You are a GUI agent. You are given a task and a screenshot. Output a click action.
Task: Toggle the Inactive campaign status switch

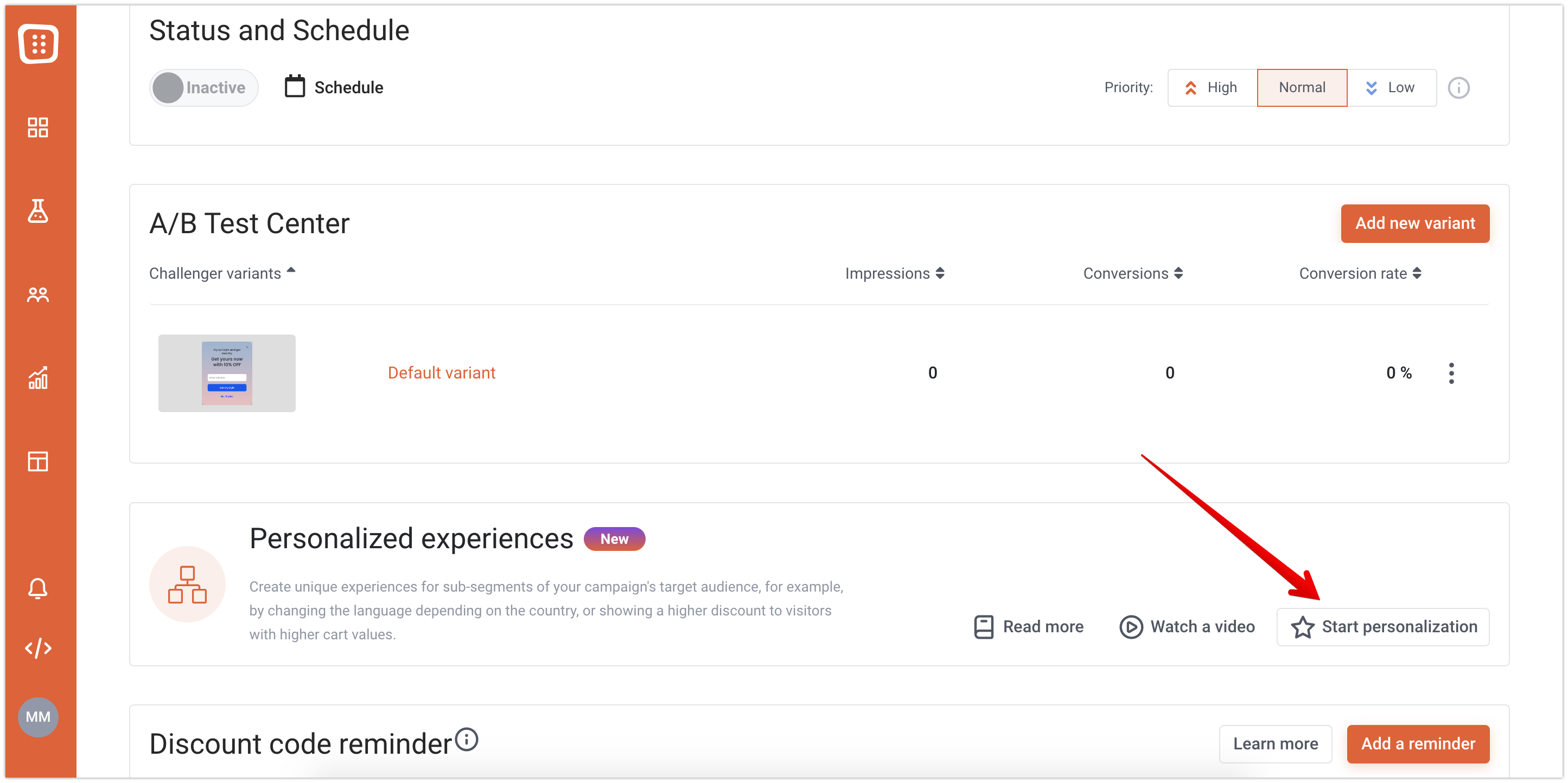[x=204, y=88]
